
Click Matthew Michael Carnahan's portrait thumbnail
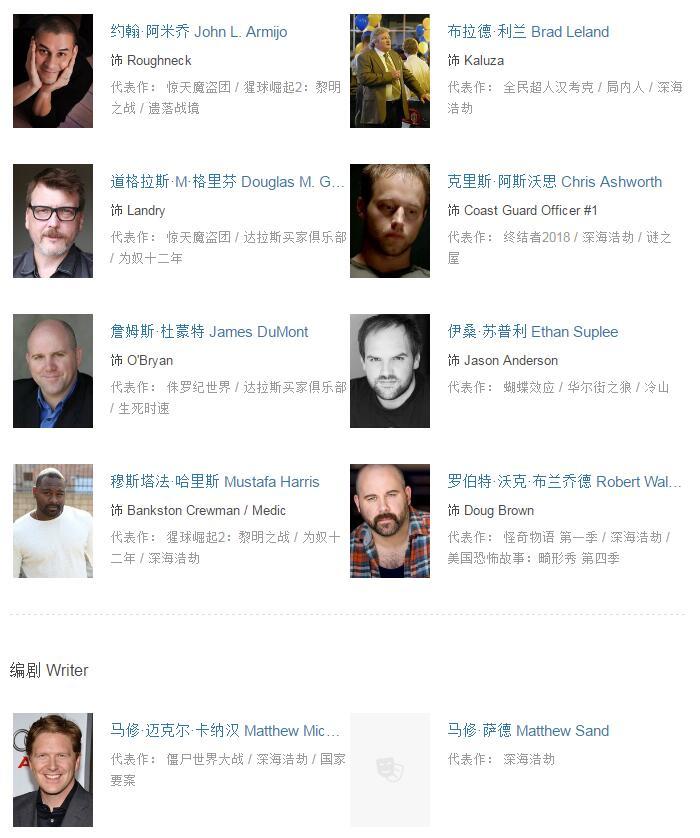53,770
